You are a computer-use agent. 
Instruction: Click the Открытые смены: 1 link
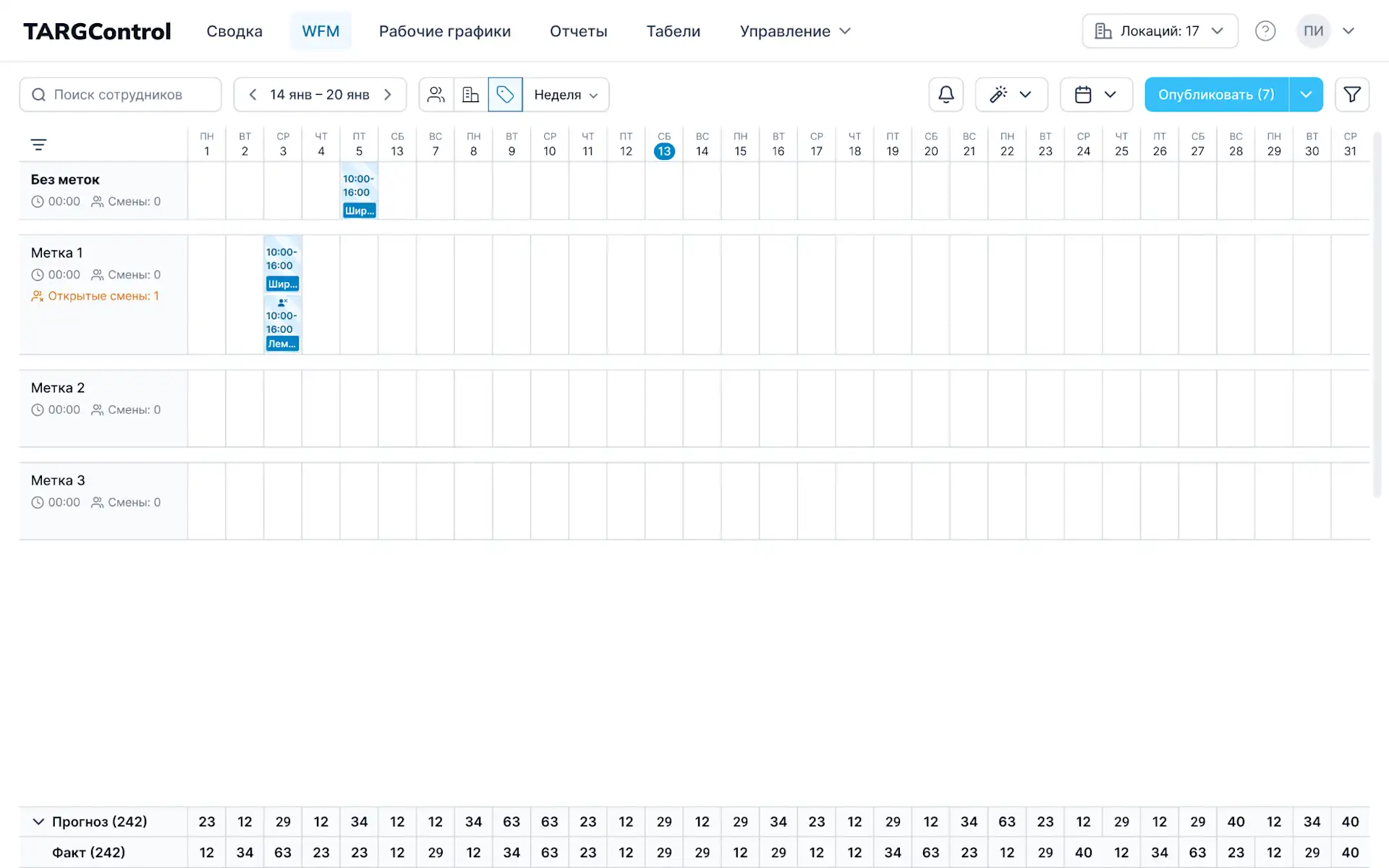103,296
